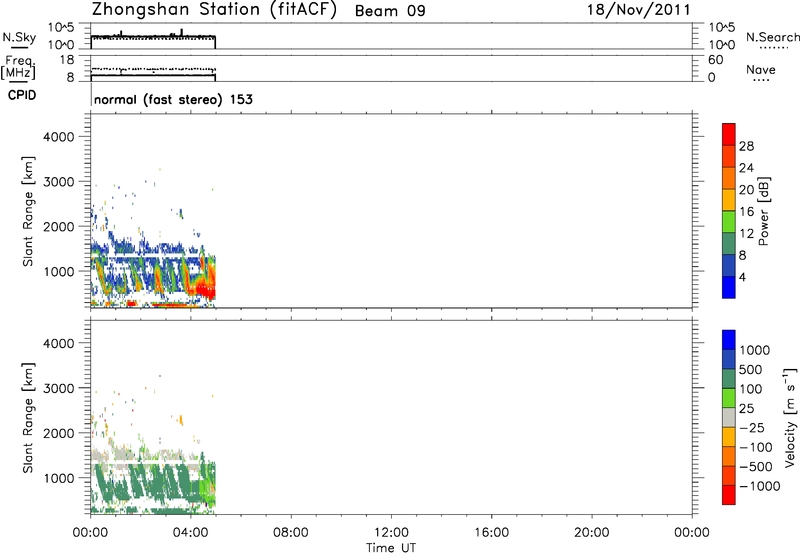Click the 16 label on Power colorbar
This screenshot has width=800, height=554.
coord(746,211)
